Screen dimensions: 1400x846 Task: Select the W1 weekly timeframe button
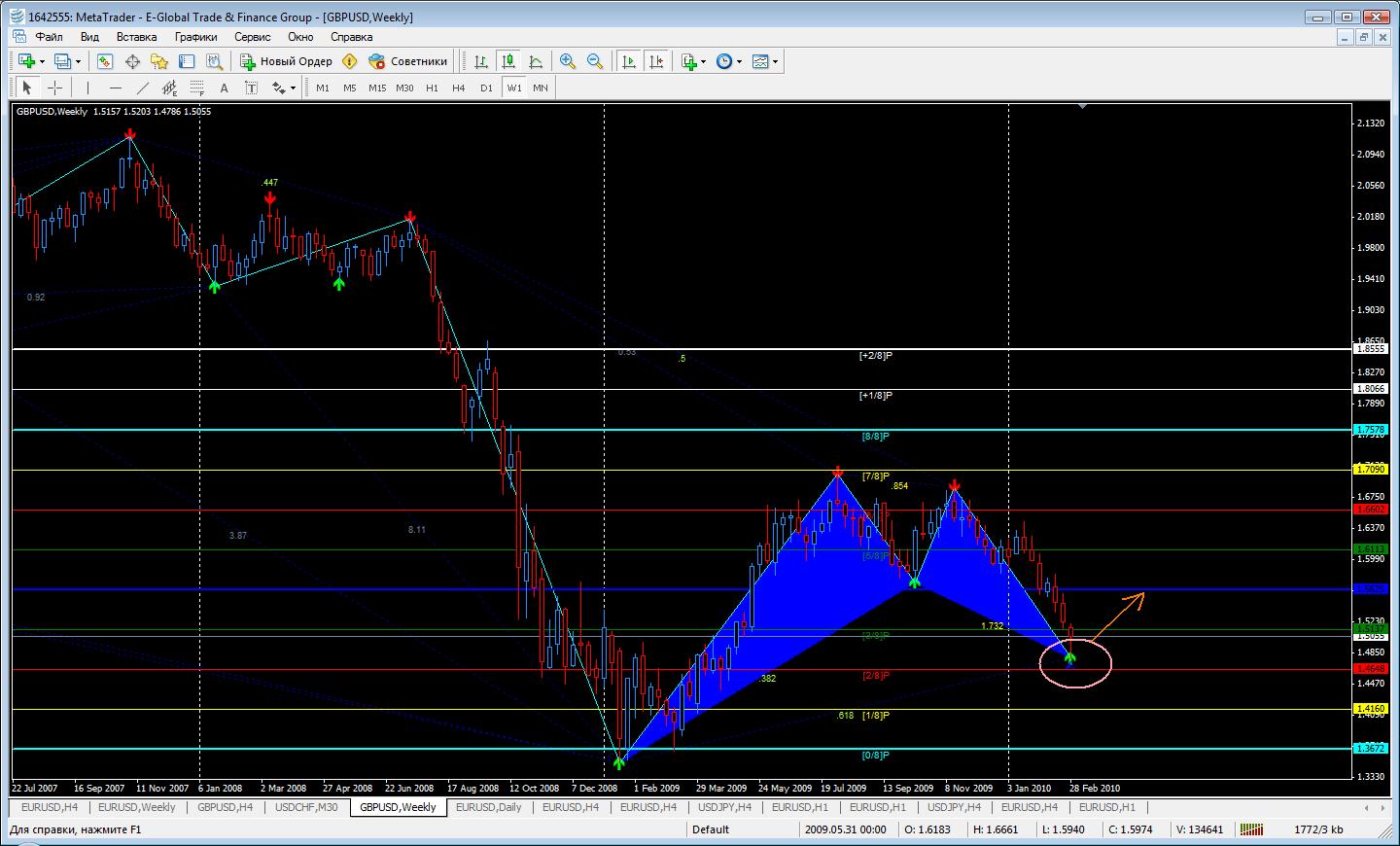click(x=513, y=88)
